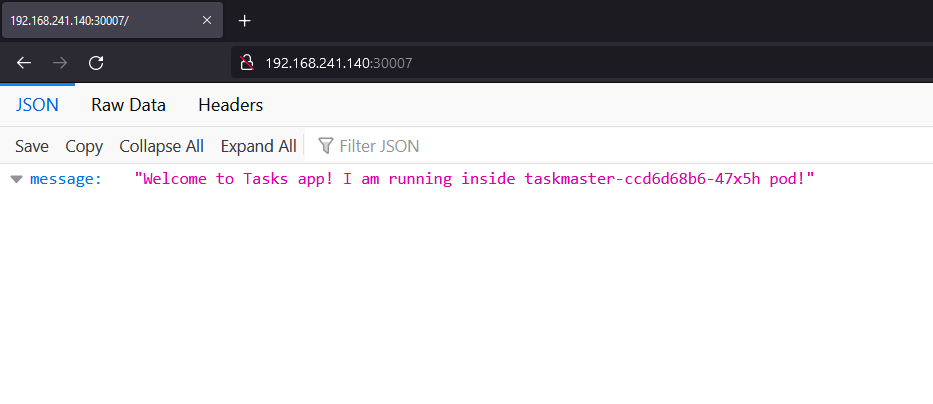Select the JSON viewer tab

point(37,105)
